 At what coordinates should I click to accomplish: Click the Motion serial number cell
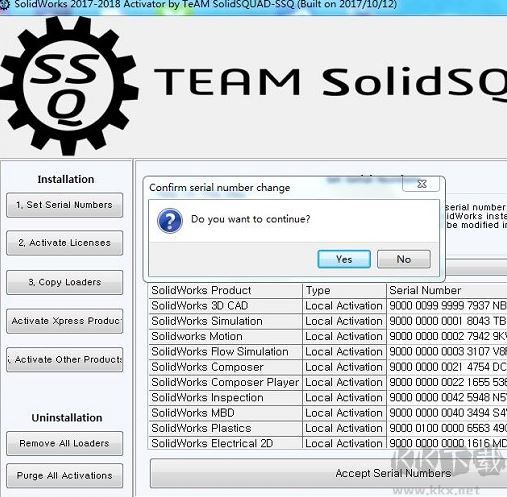point(447,336)
